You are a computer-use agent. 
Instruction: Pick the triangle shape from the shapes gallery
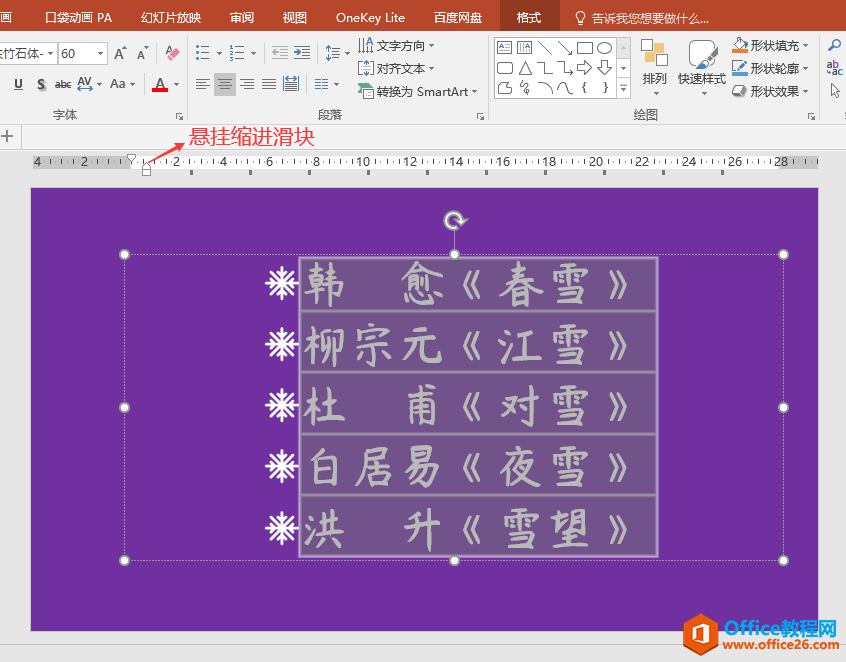click(x=525, y=67)
